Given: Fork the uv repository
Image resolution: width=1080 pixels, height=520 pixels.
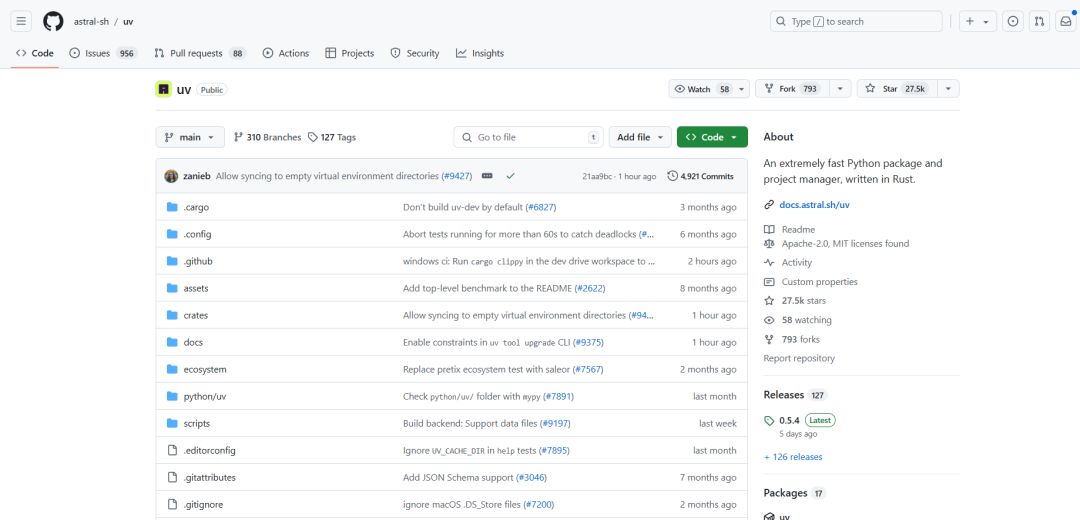Looking at the screenshot, I should click(793, 89).
